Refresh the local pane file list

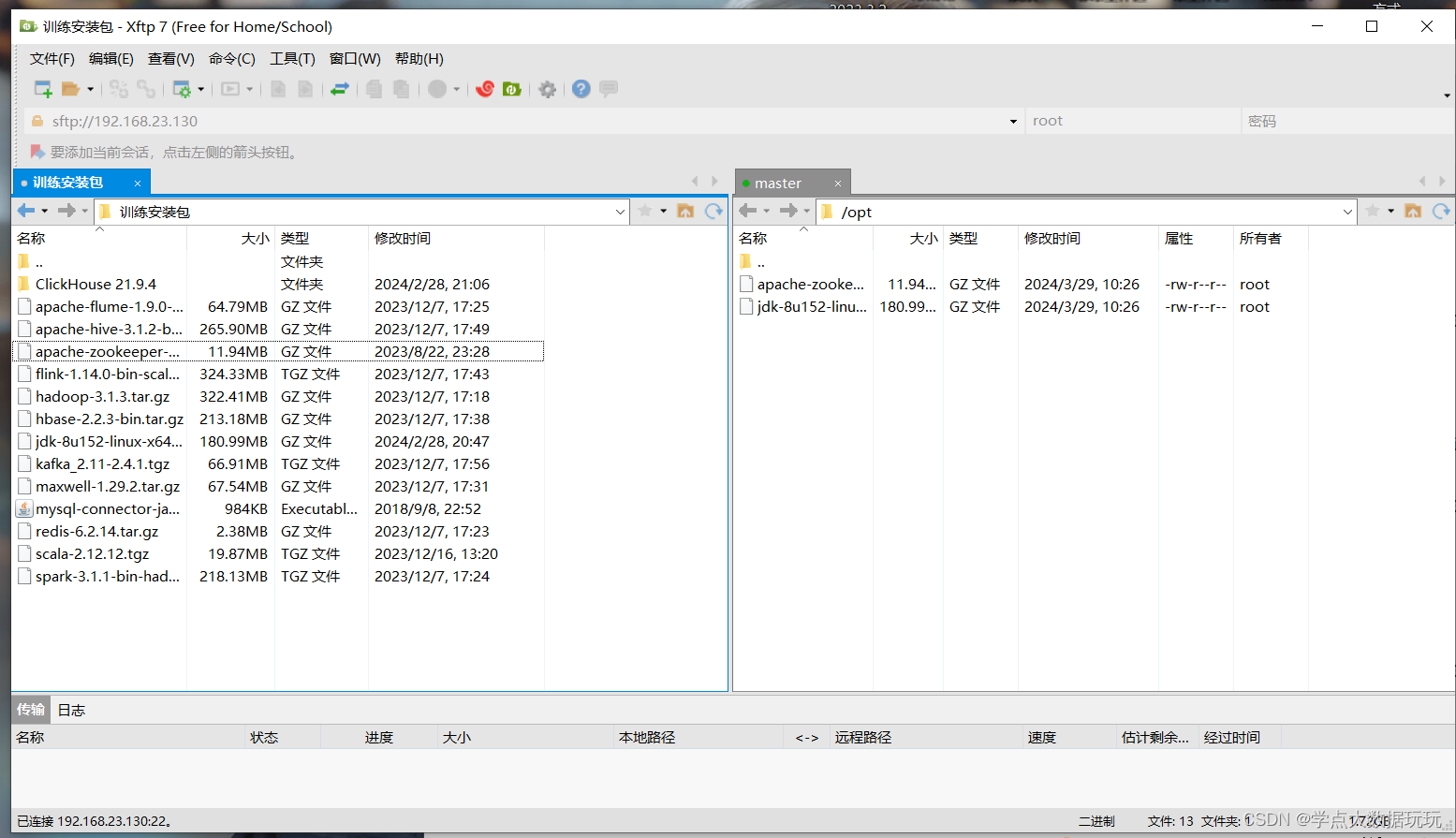point(713,211)
